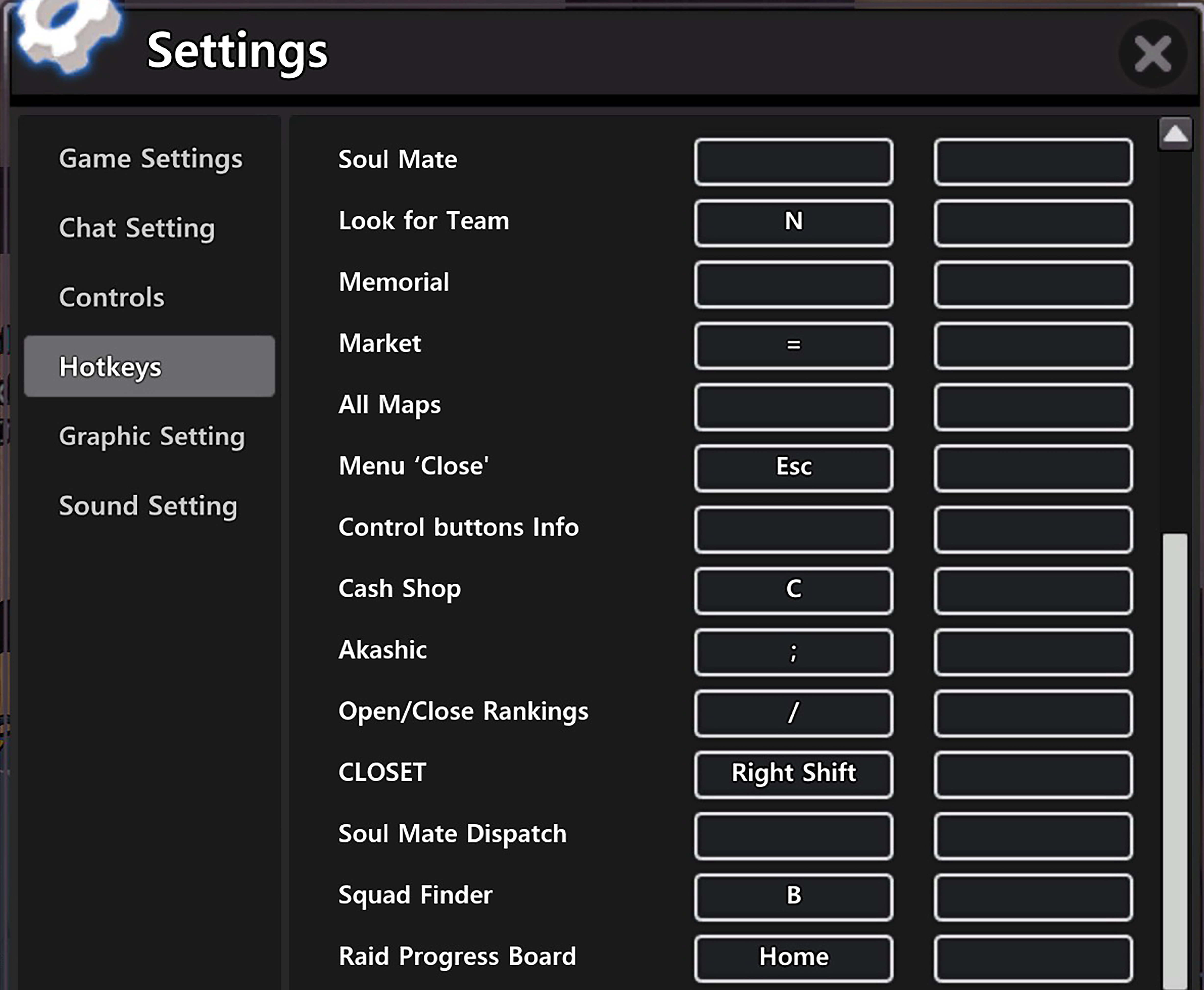Click the vertical scrollbar thumb
Screen dimensions: 1204x990
[1174, 759]
